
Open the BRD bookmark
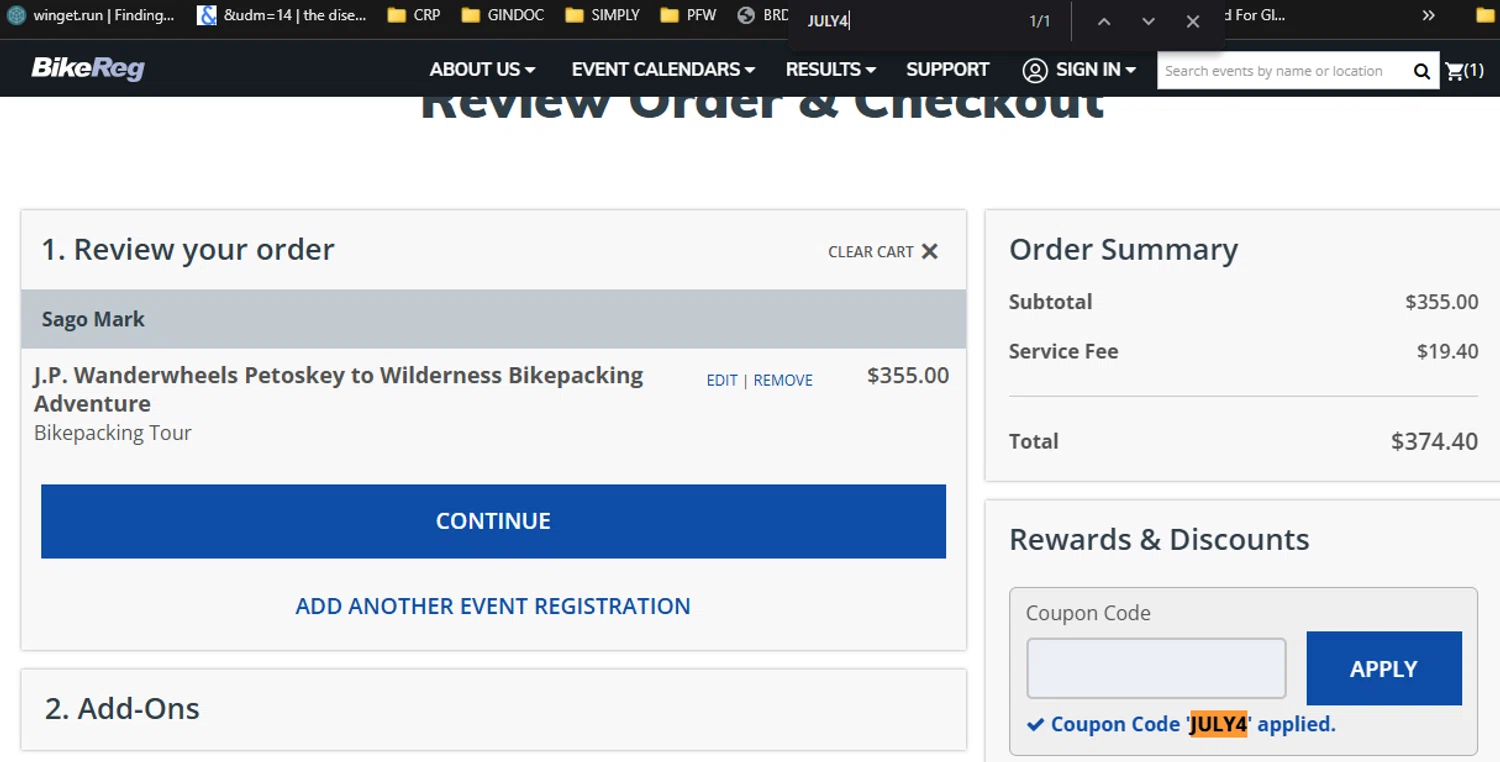763,15
